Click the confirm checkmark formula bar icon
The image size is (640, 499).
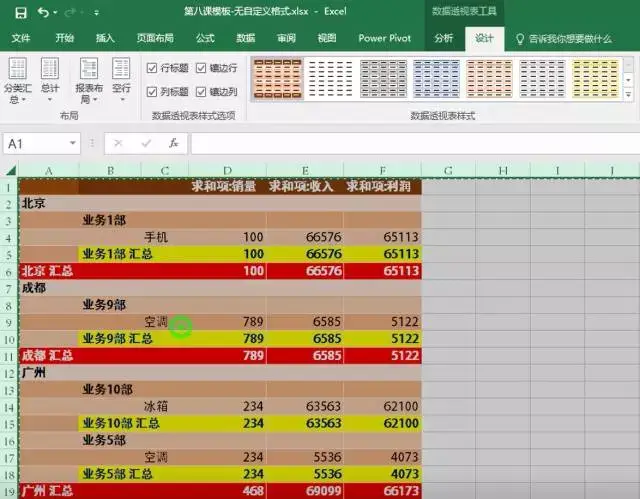(146, 143)
